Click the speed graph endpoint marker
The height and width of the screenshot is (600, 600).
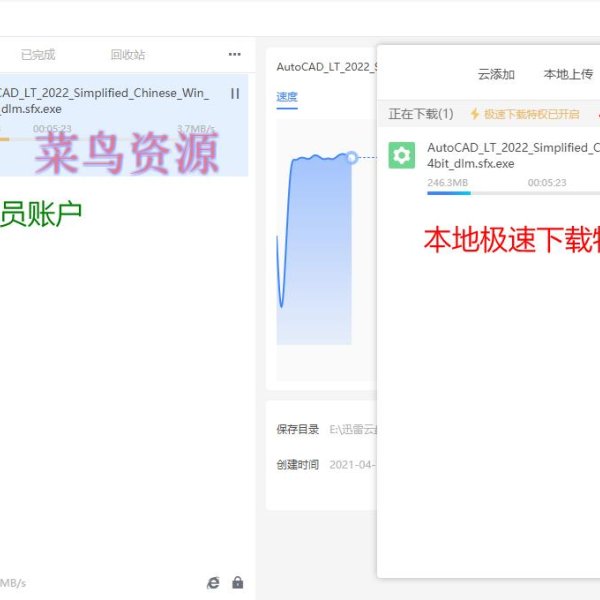point(352,157)
